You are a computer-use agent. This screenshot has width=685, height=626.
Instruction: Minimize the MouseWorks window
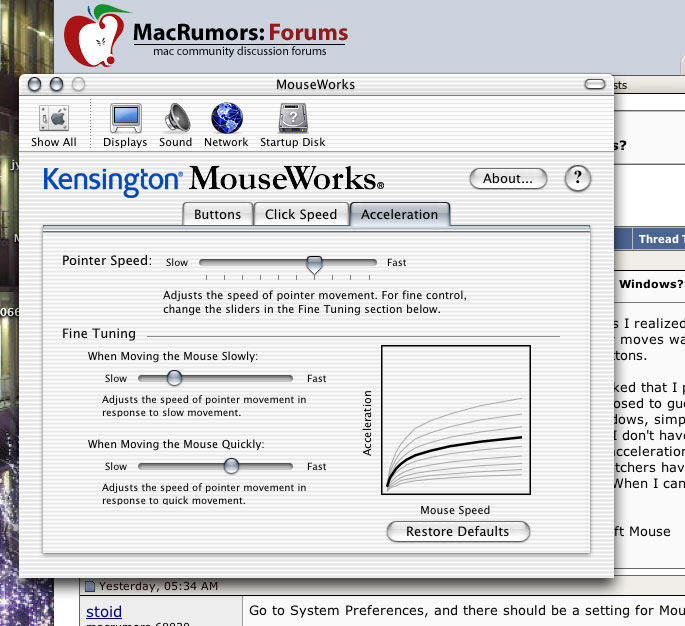[56, 84]
